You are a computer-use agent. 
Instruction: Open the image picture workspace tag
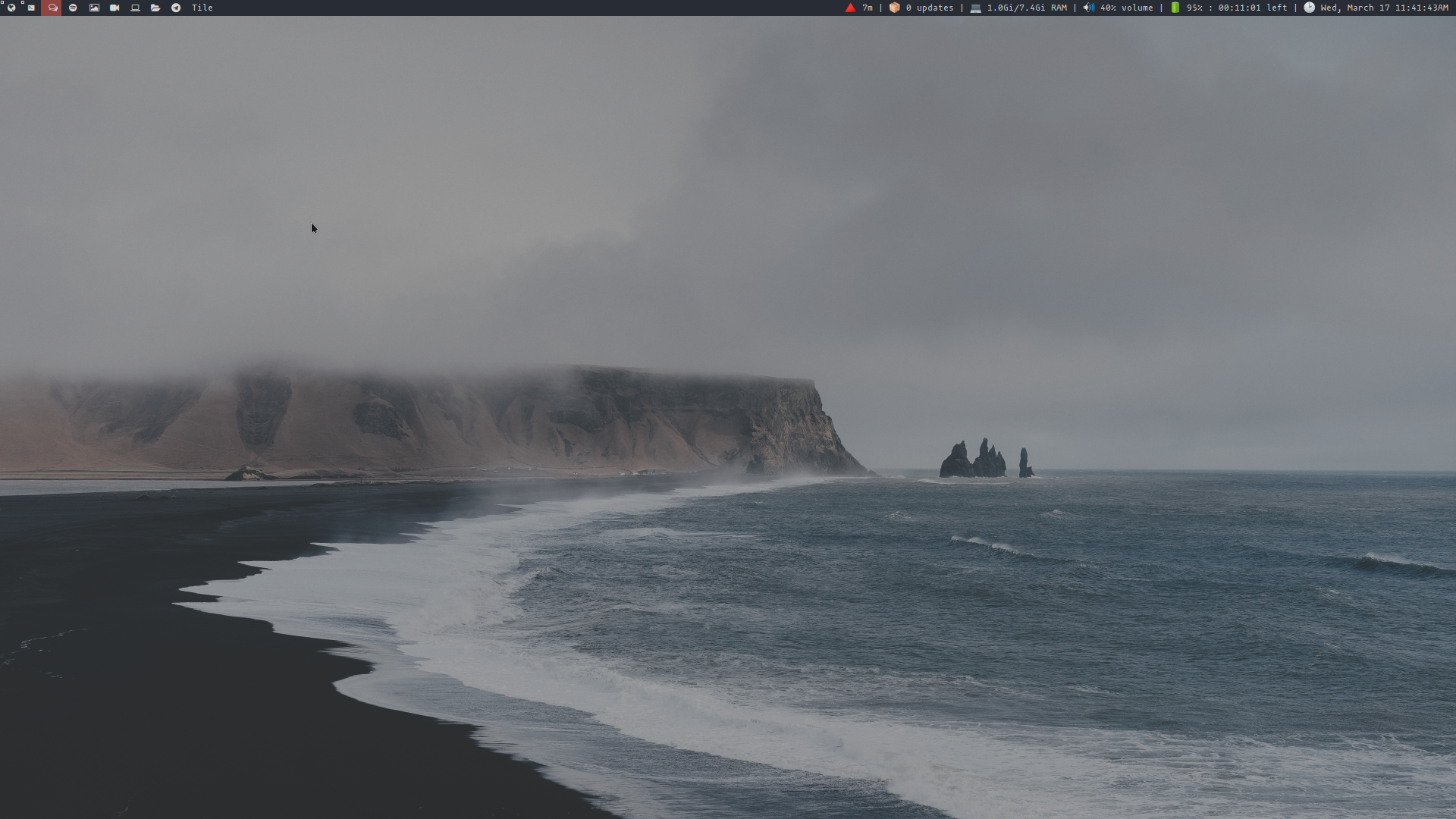[94, 8]
